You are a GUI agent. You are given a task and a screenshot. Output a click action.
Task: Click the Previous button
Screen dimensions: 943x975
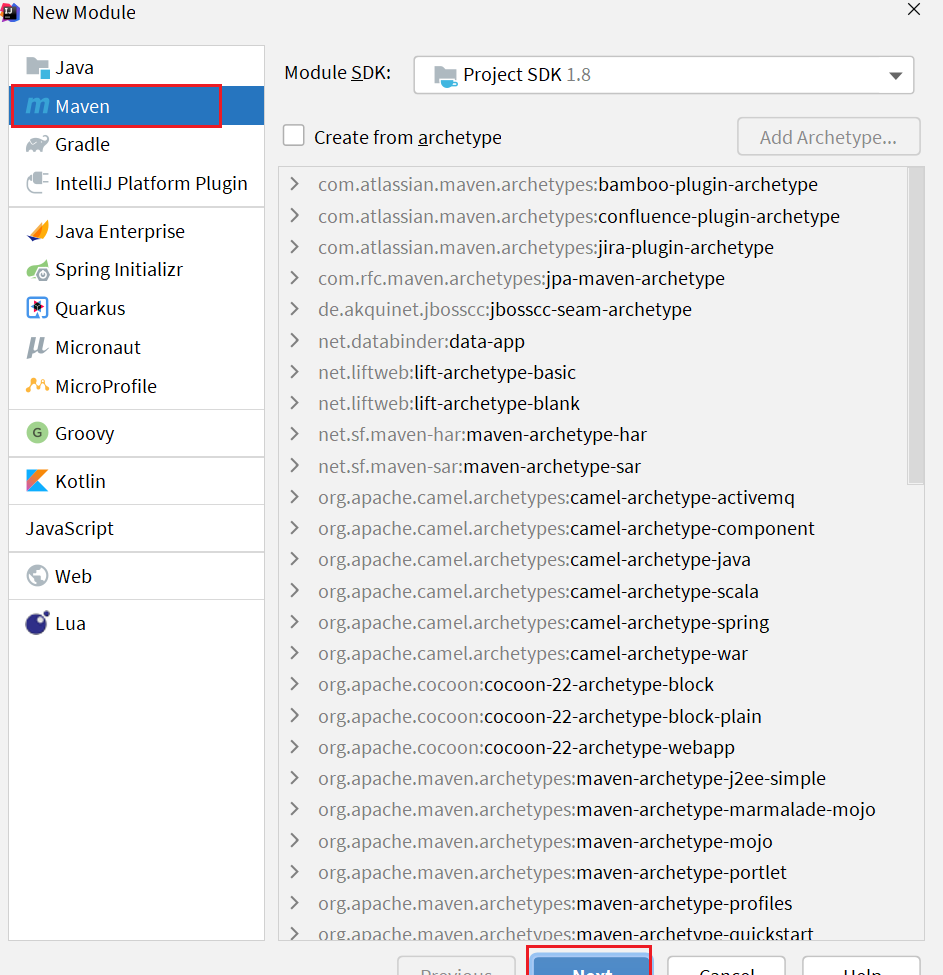pyautogui.click(x=456, y=966)
